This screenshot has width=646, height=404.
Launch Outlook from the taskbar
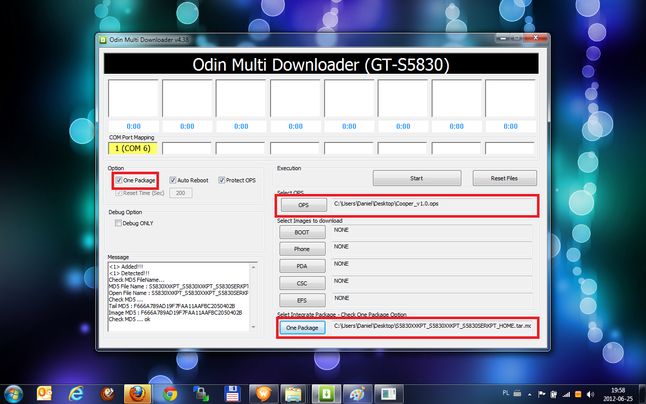pyautogui.click(x=44, y=394)
